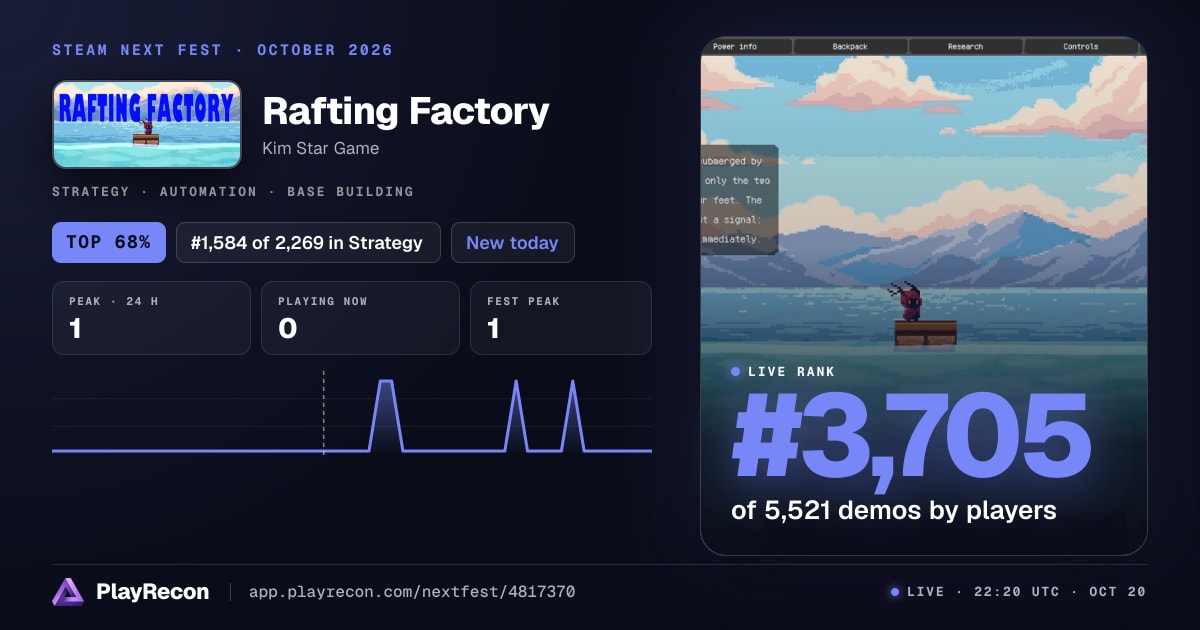Click the BASE BUILDING genre tag
Screen dimensions: 1200x630
click(x=350, y=191)
